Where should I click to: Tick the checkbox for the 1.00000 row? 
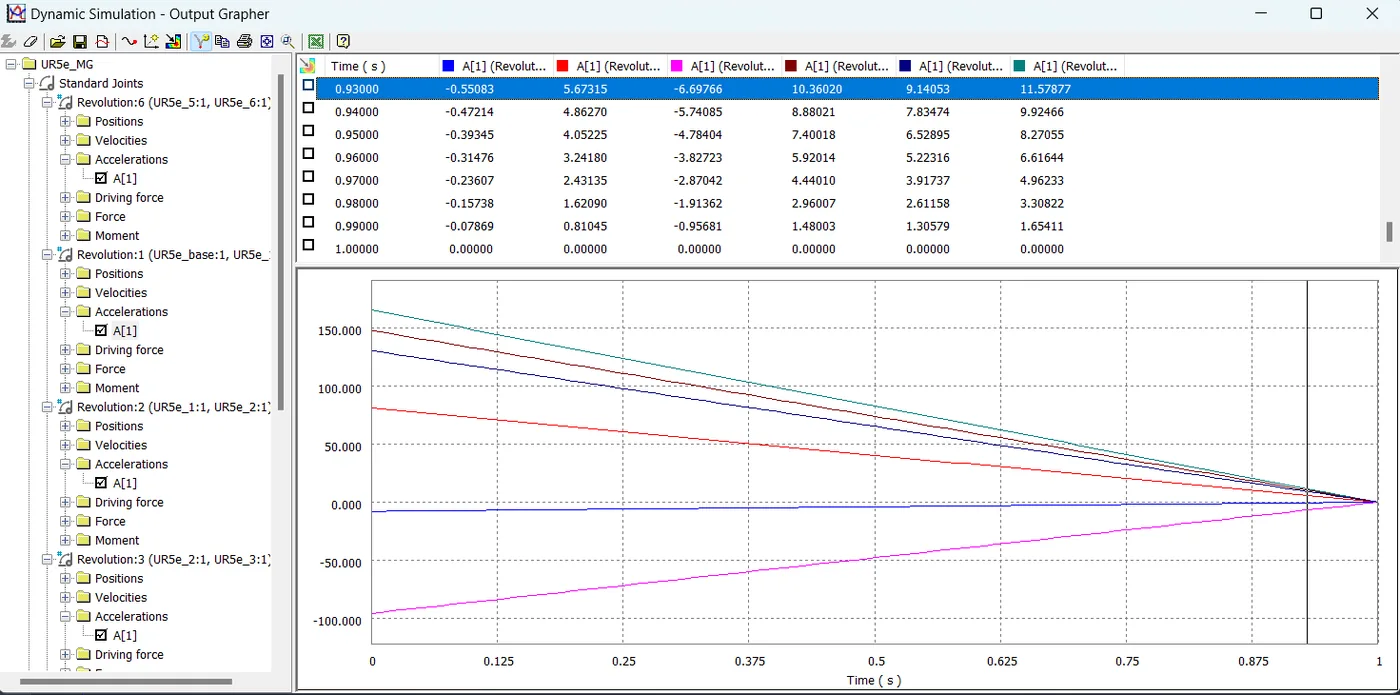[x=308, y=245]
